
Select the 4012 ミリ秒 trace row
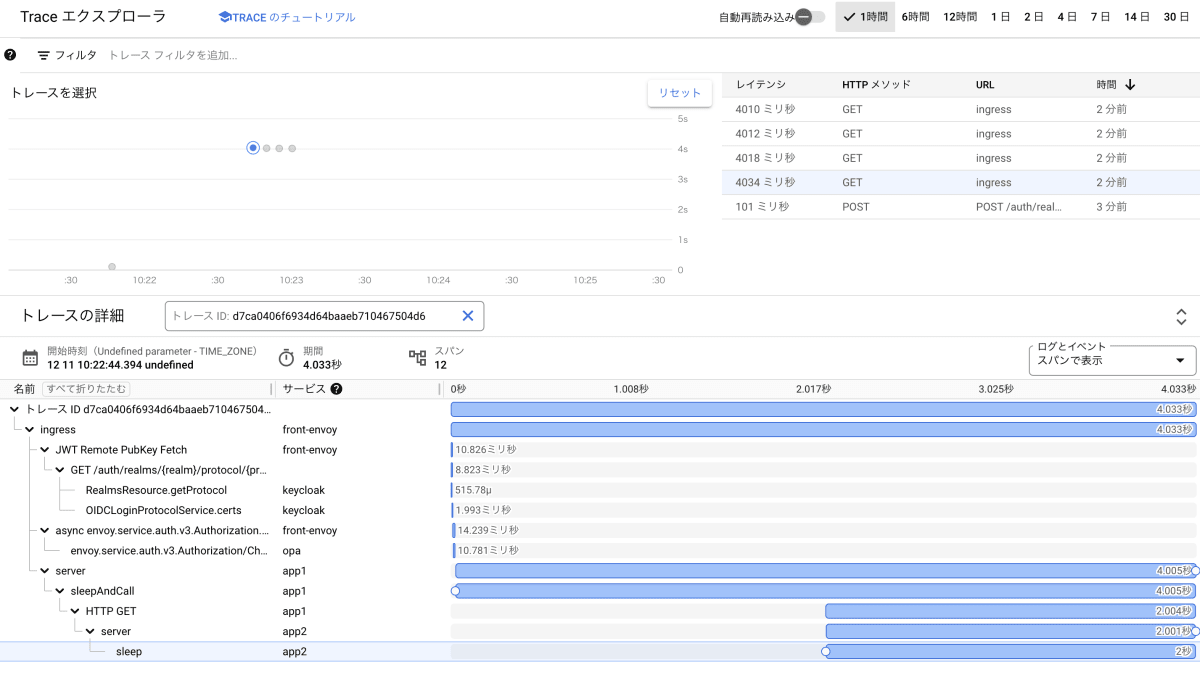pos(960,134)
